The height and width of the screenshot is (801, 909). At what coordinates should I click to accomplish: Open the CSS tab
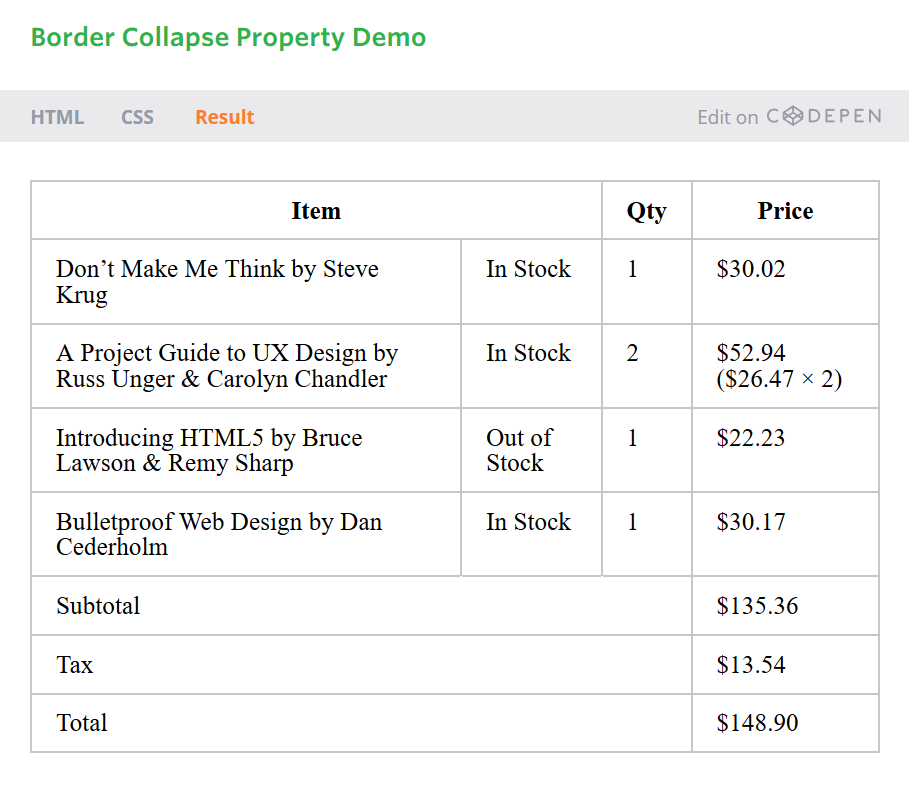[x=137, y=117]
